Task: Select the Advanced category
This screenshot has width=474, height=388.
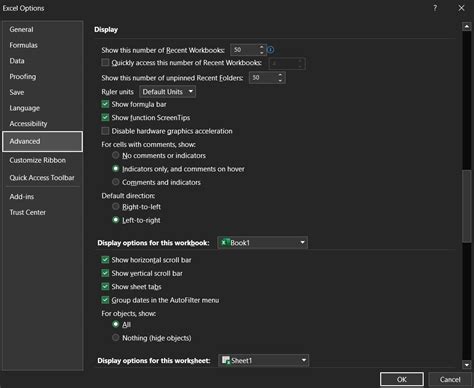Action: (42, 141)
